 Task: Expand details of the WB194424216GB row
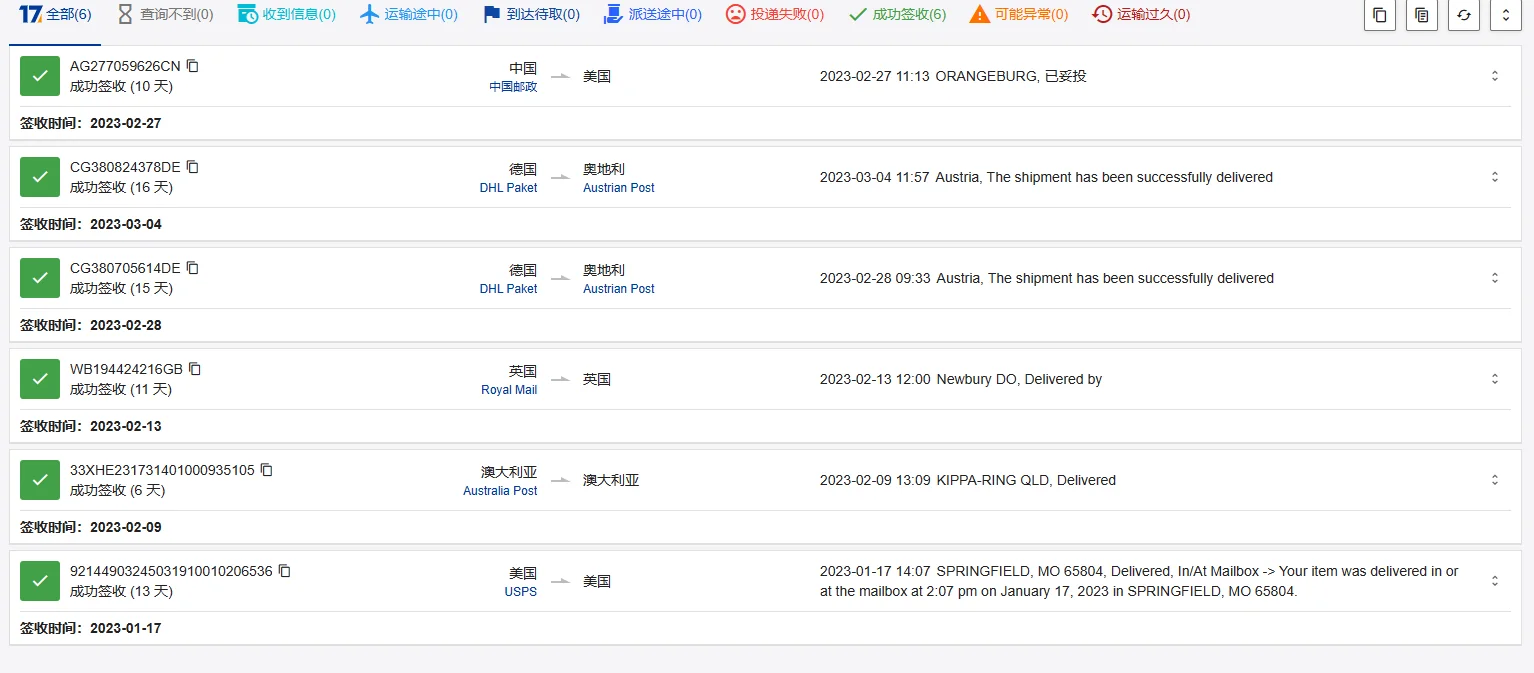1495,379
